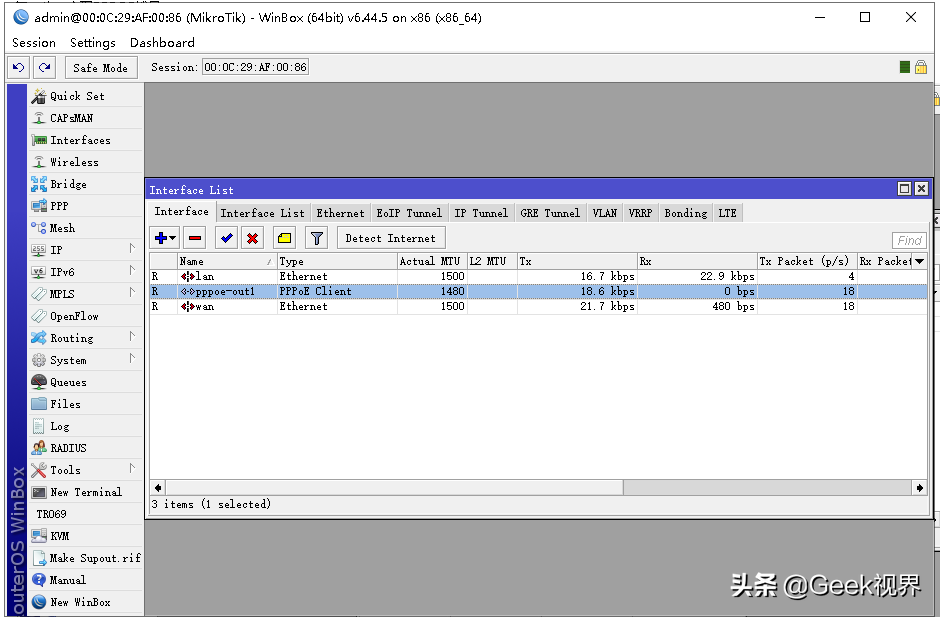Open the Files list
940x617 pixels.
[x=86, y=404]
